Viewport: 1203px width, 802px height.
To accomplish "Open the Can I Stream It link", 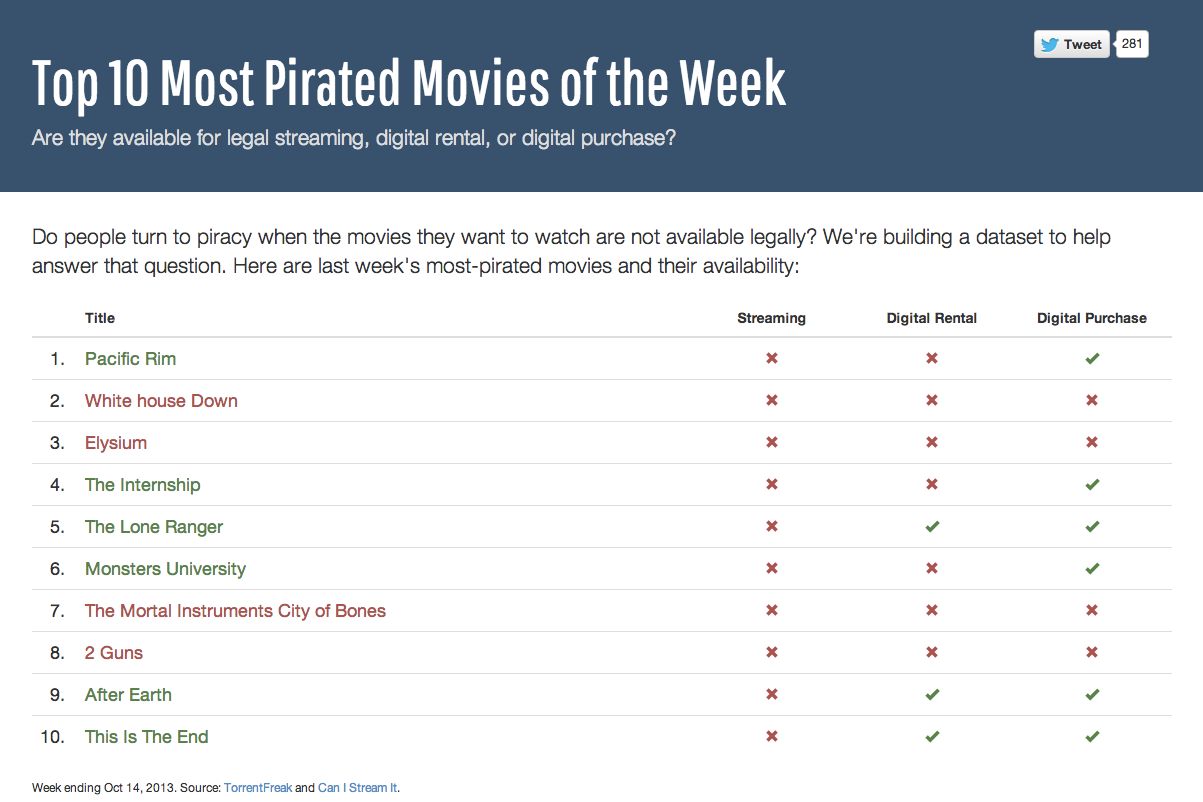I will [357, 788].
